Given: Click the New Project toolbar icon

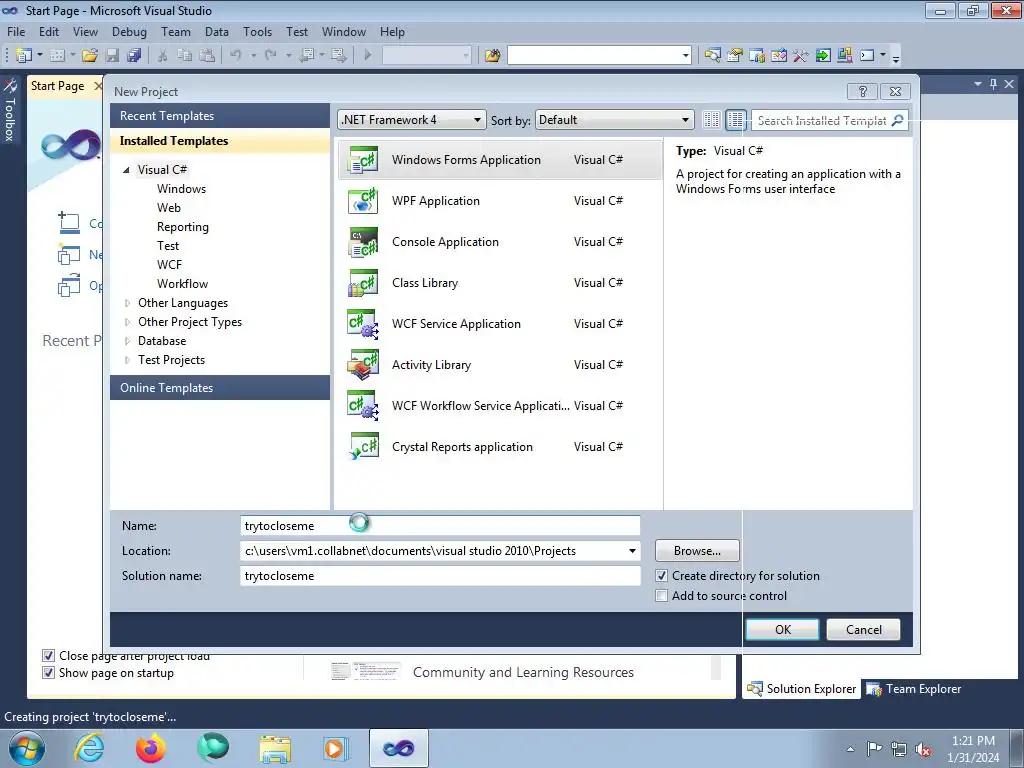Looking at the screenshot, I should point(24,56).
